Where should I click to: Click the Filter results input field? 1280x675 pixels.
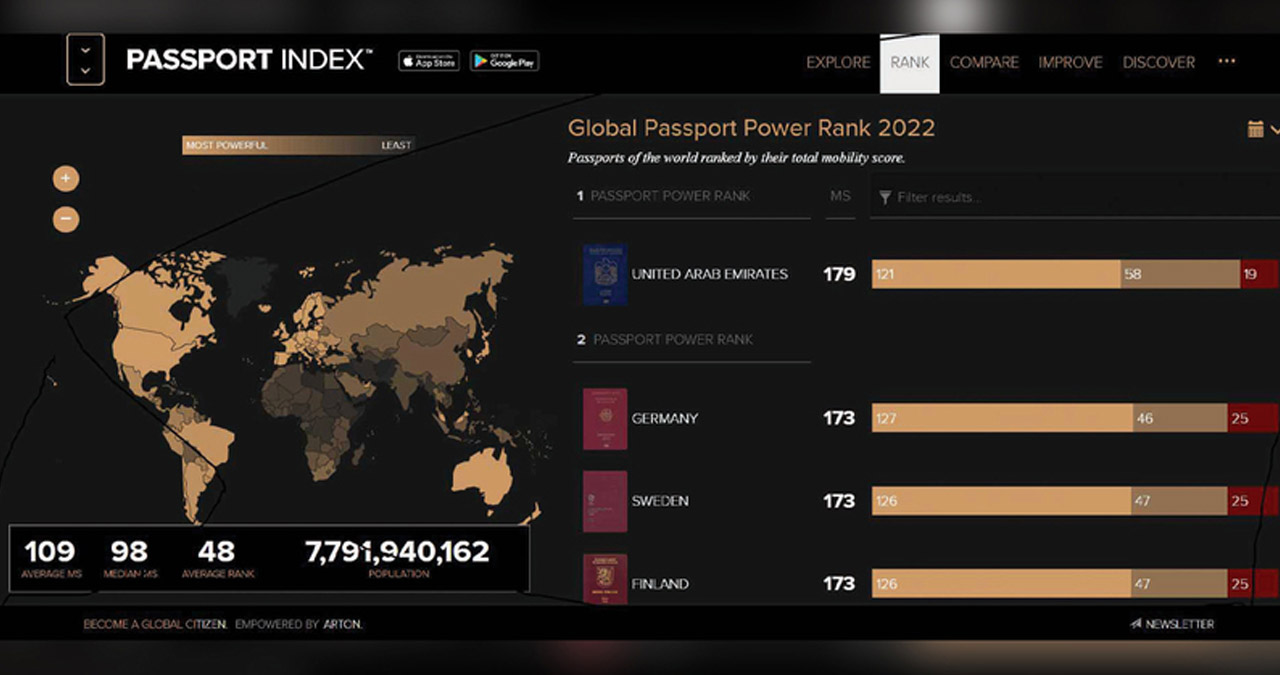click(1075, 197)
